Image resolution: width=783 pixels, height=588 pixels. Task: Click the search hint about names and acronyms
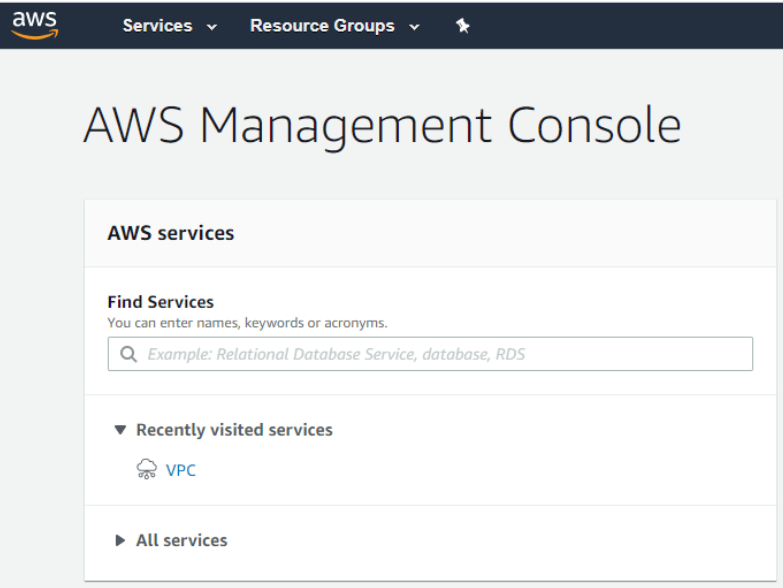pyautogui.click(x=247, y=323)
